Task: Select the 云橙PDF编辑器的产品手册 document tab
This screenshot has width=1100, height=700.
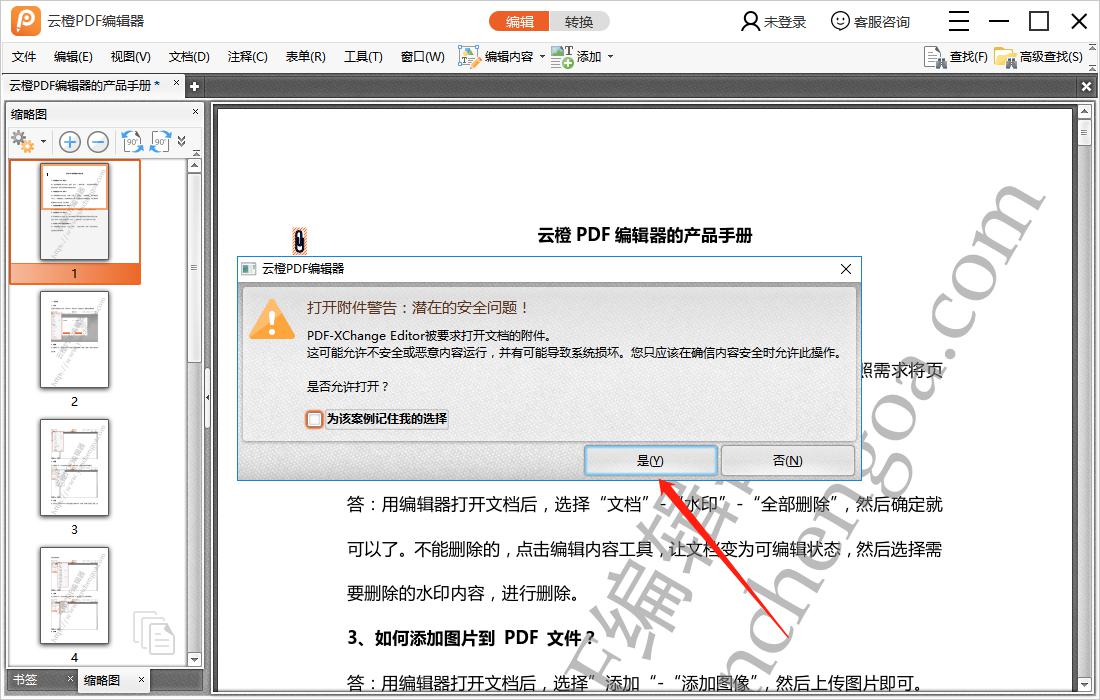Action: 84,86
